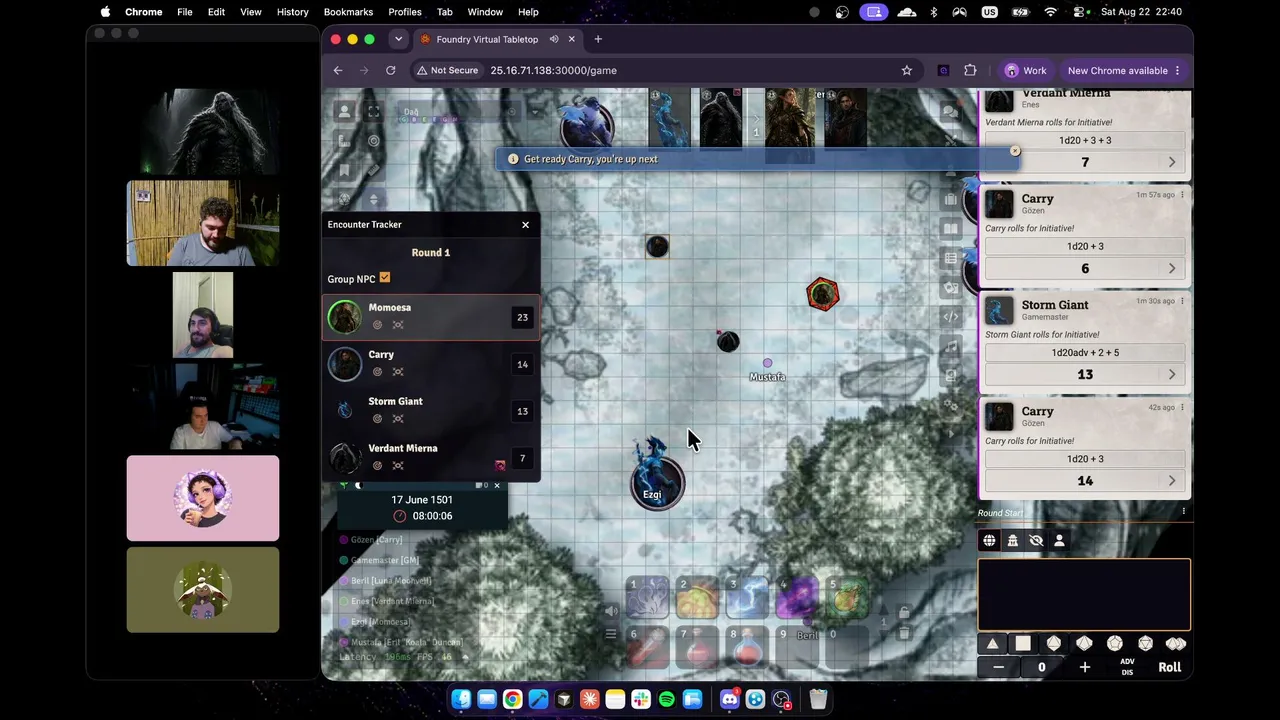Increase the dice roll modifier
The height and width of the screenshot is (720, 1280).
point(1085,667)
